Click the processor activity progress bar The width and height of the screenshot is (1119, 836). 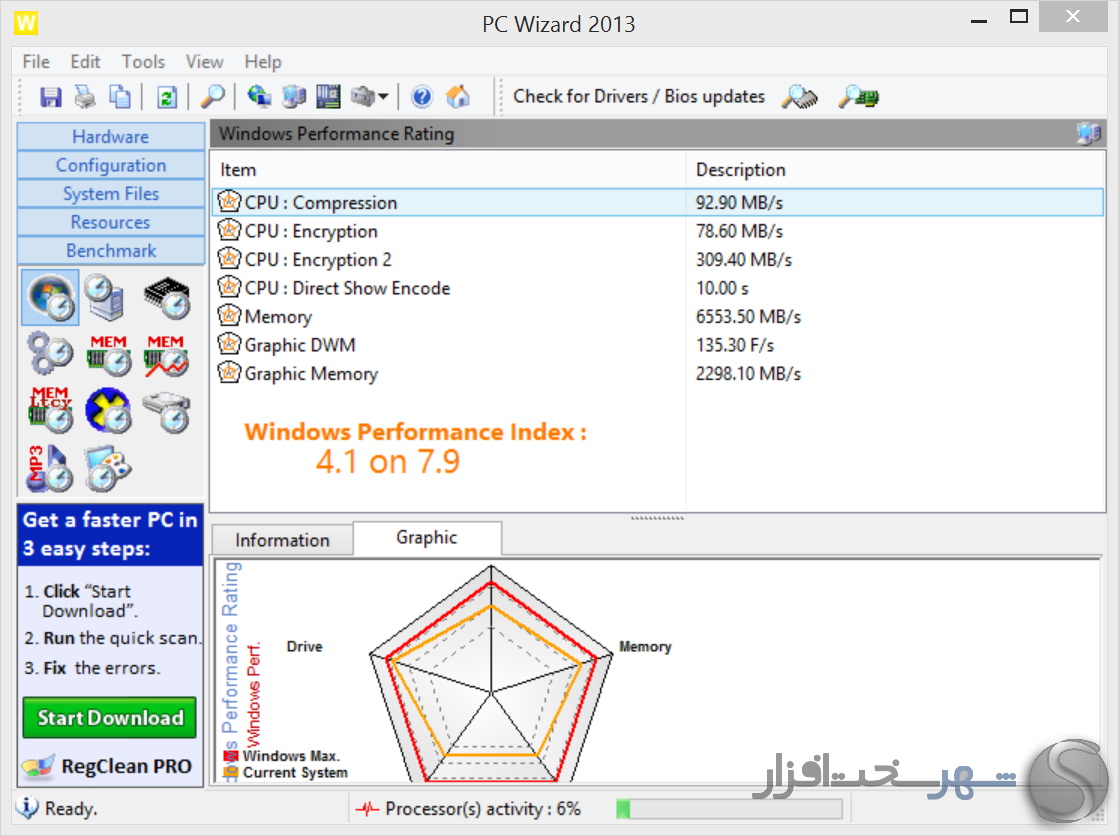coord(729,809)
